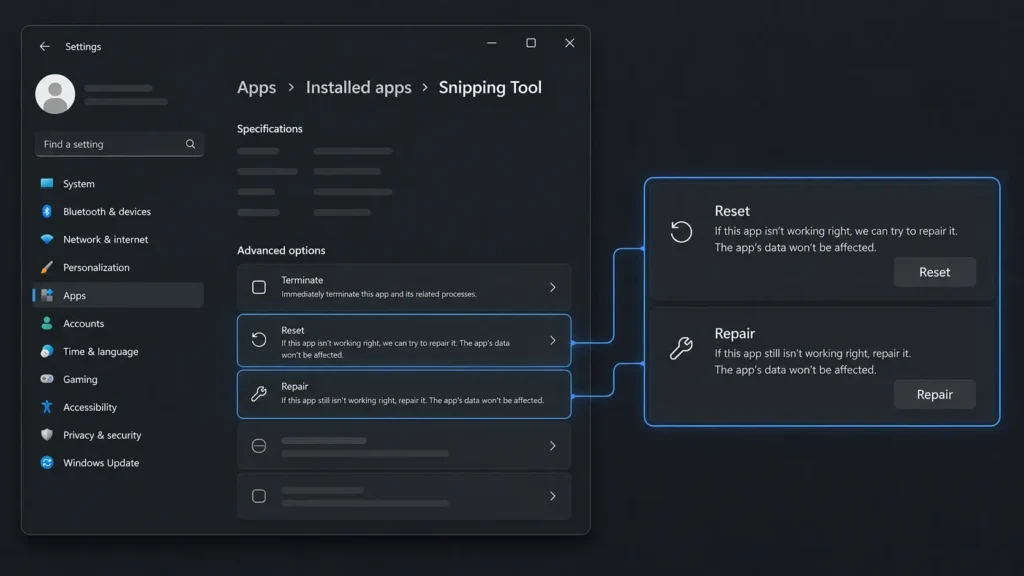
Task: Navigate to Installed apps breadcrumb
Action: (359, 88)
